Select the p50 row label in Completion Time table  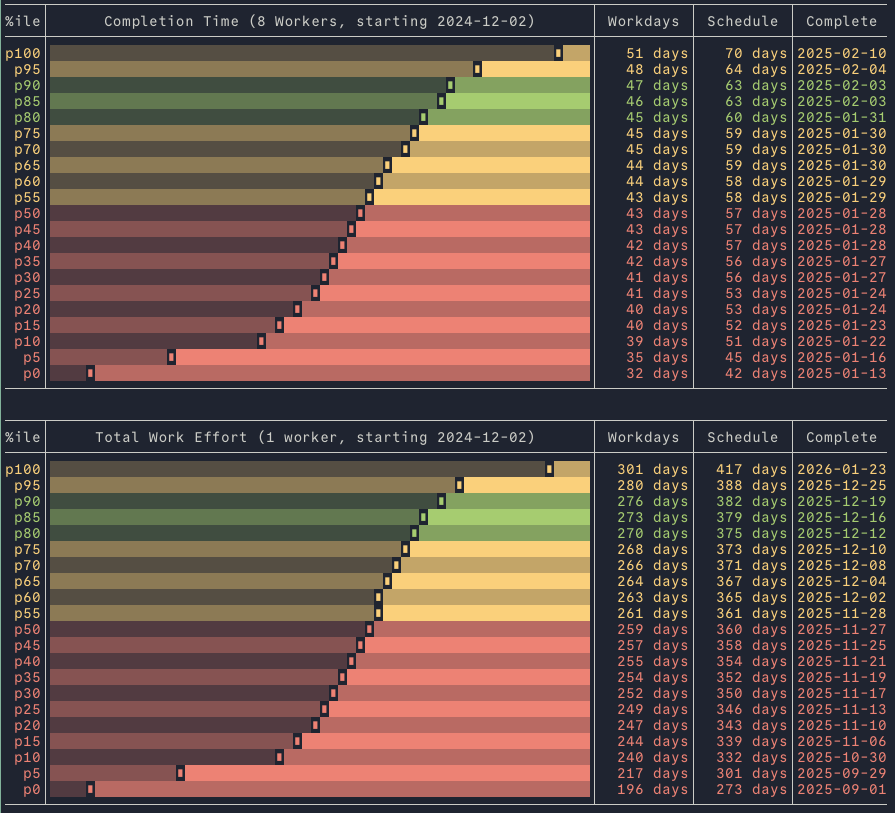(27, 214)
